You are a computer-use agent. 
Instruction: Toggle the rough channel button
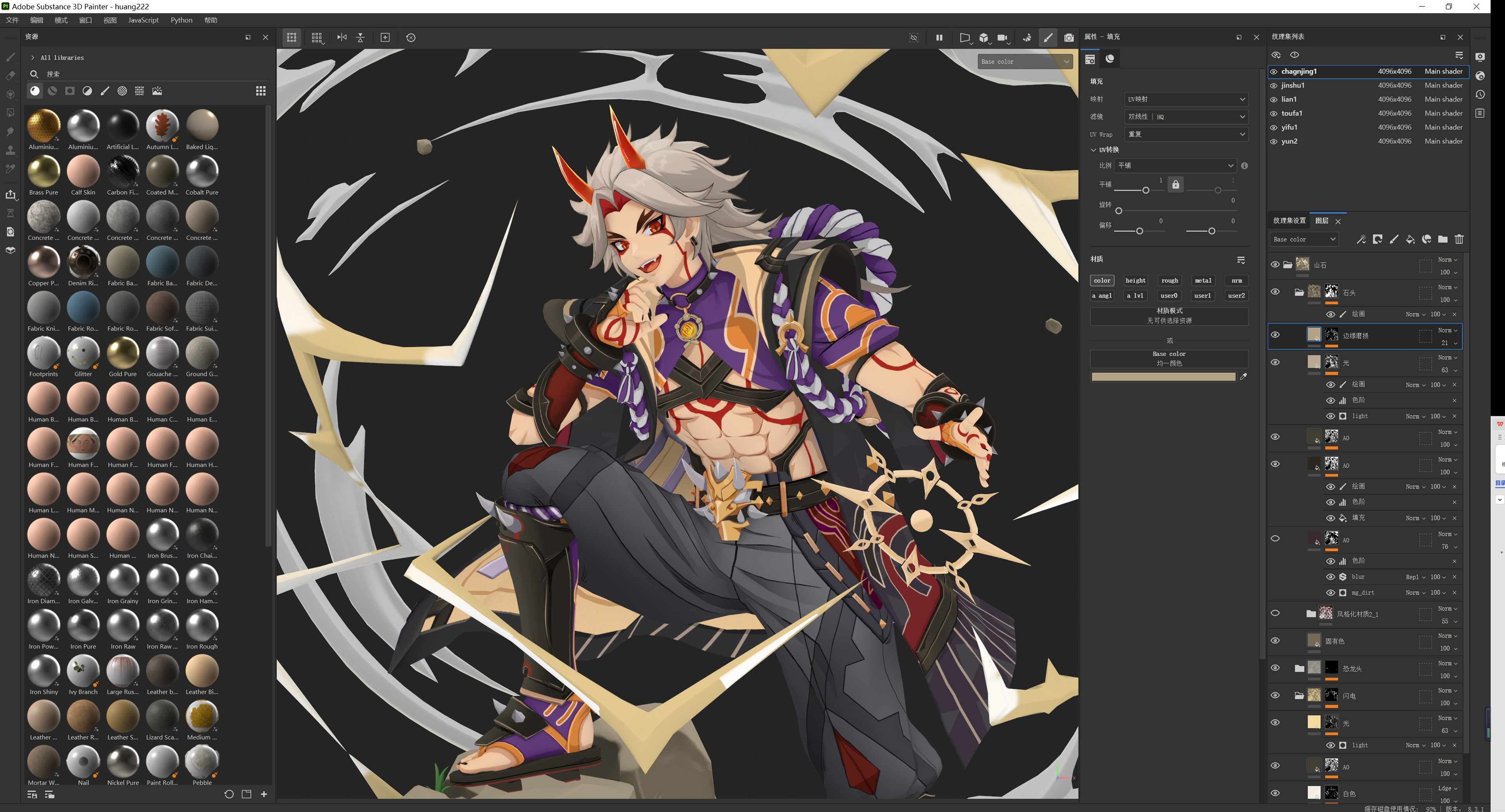pyautogui.click(x=1169, y=281)
